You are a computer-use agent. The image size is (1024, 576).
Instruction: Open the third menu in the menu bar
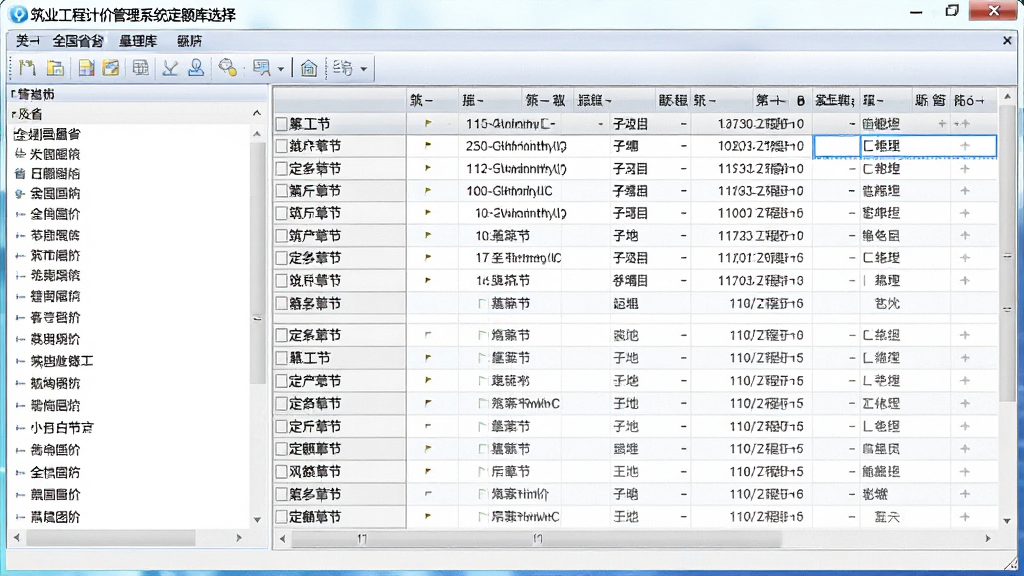tap(138, 41)
